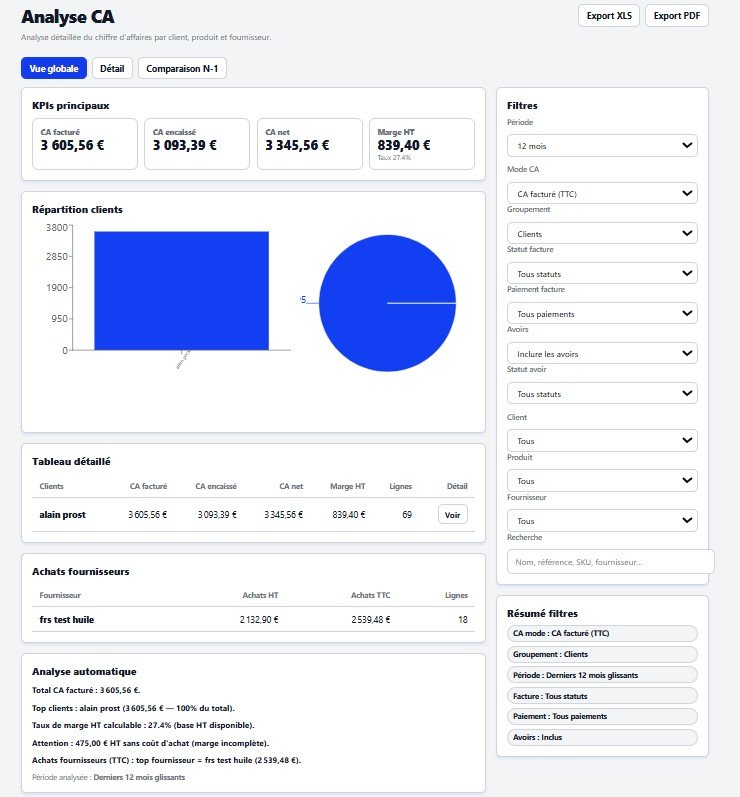
Task: Click the Marge HT KPI card
Action: click(x=421, y=144)
